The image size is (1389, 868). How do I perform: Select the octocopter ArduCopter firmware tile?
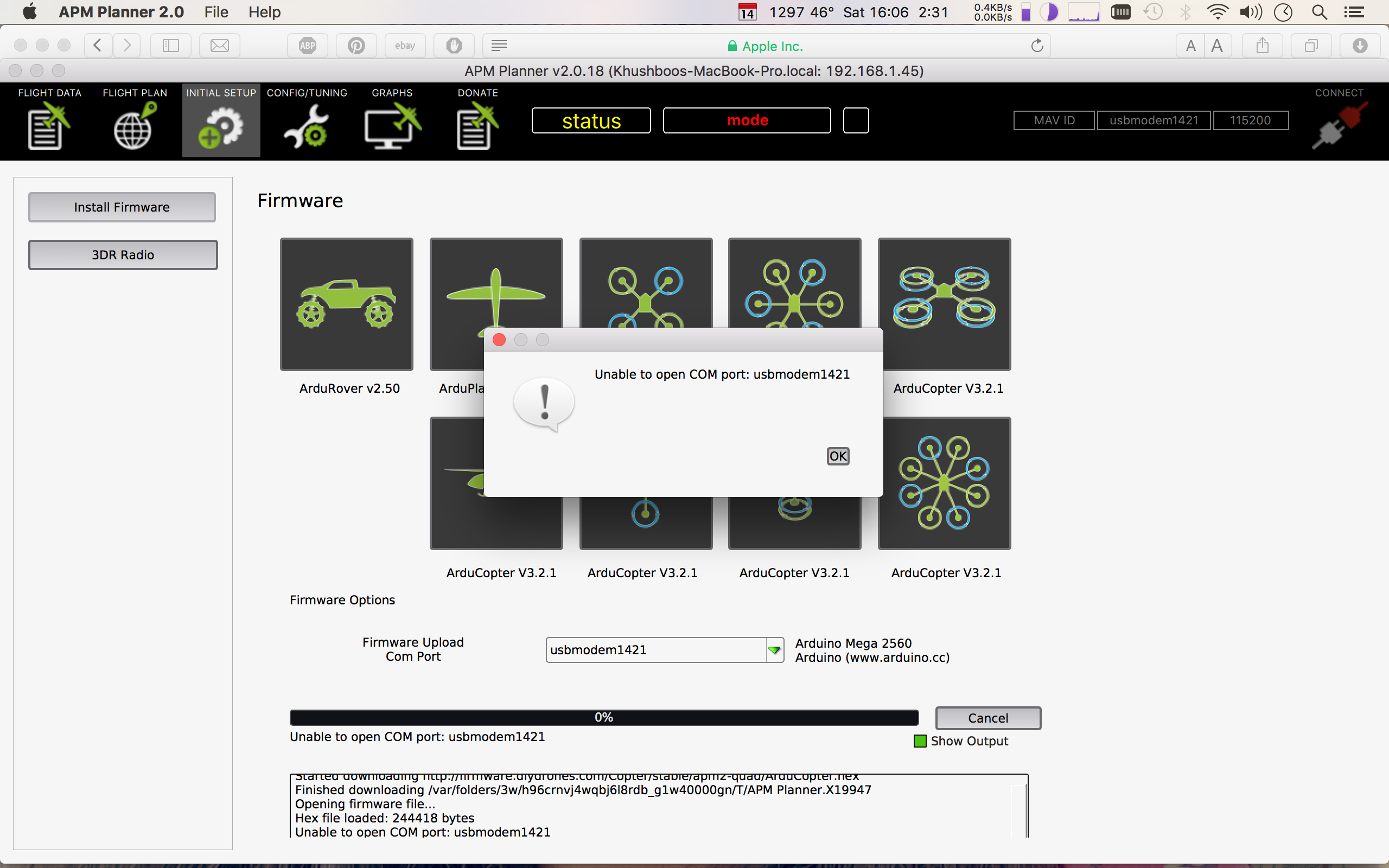[944, 483]
